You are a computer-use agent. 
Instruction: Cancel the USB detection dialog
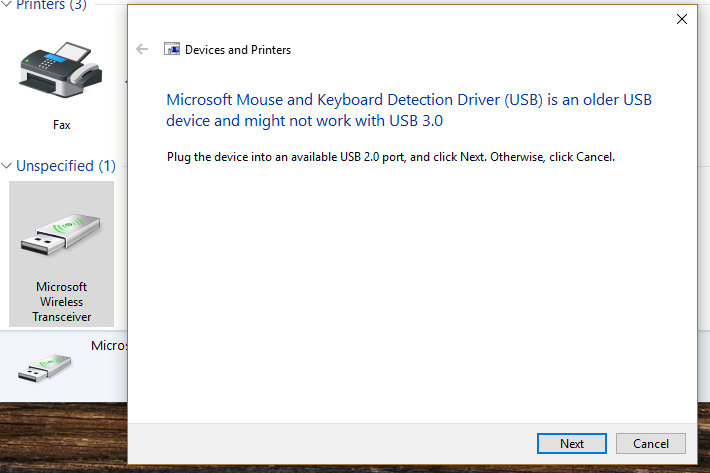click(650, 444)
